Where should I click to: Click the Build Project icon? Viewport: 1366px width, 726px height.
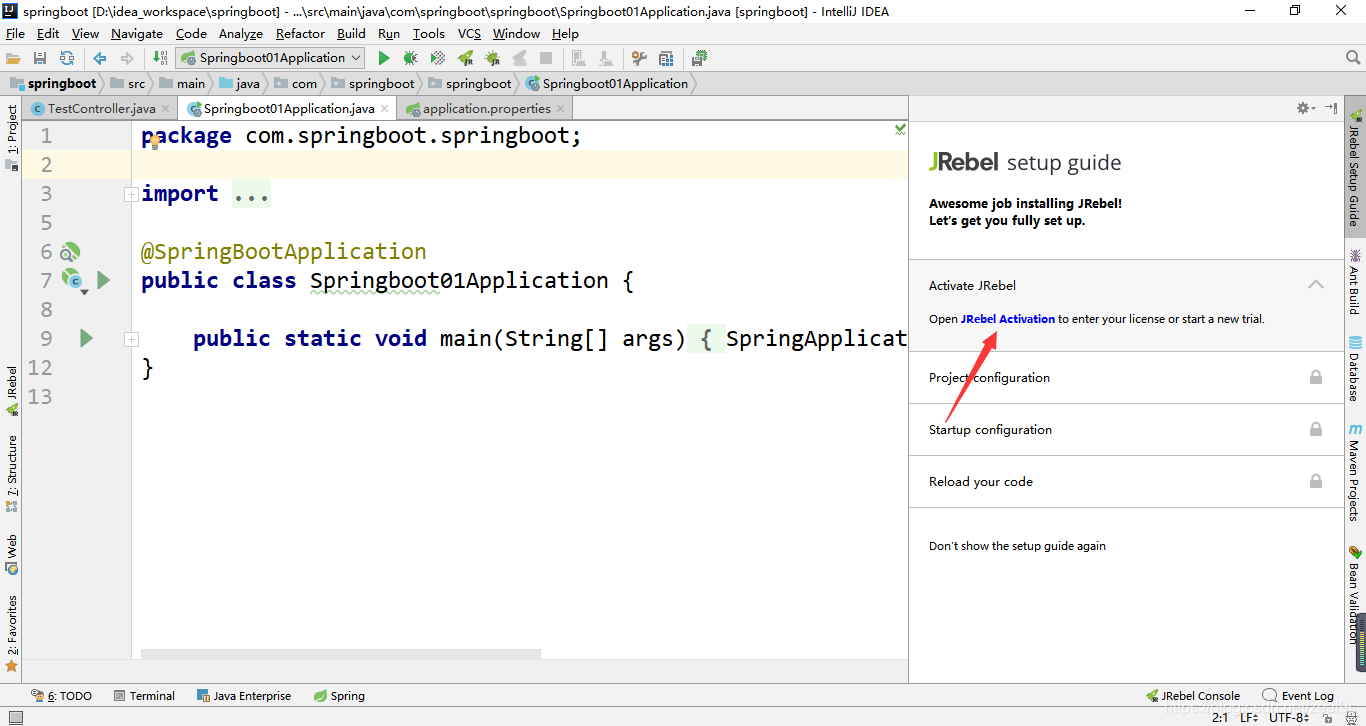click(160, 58)
